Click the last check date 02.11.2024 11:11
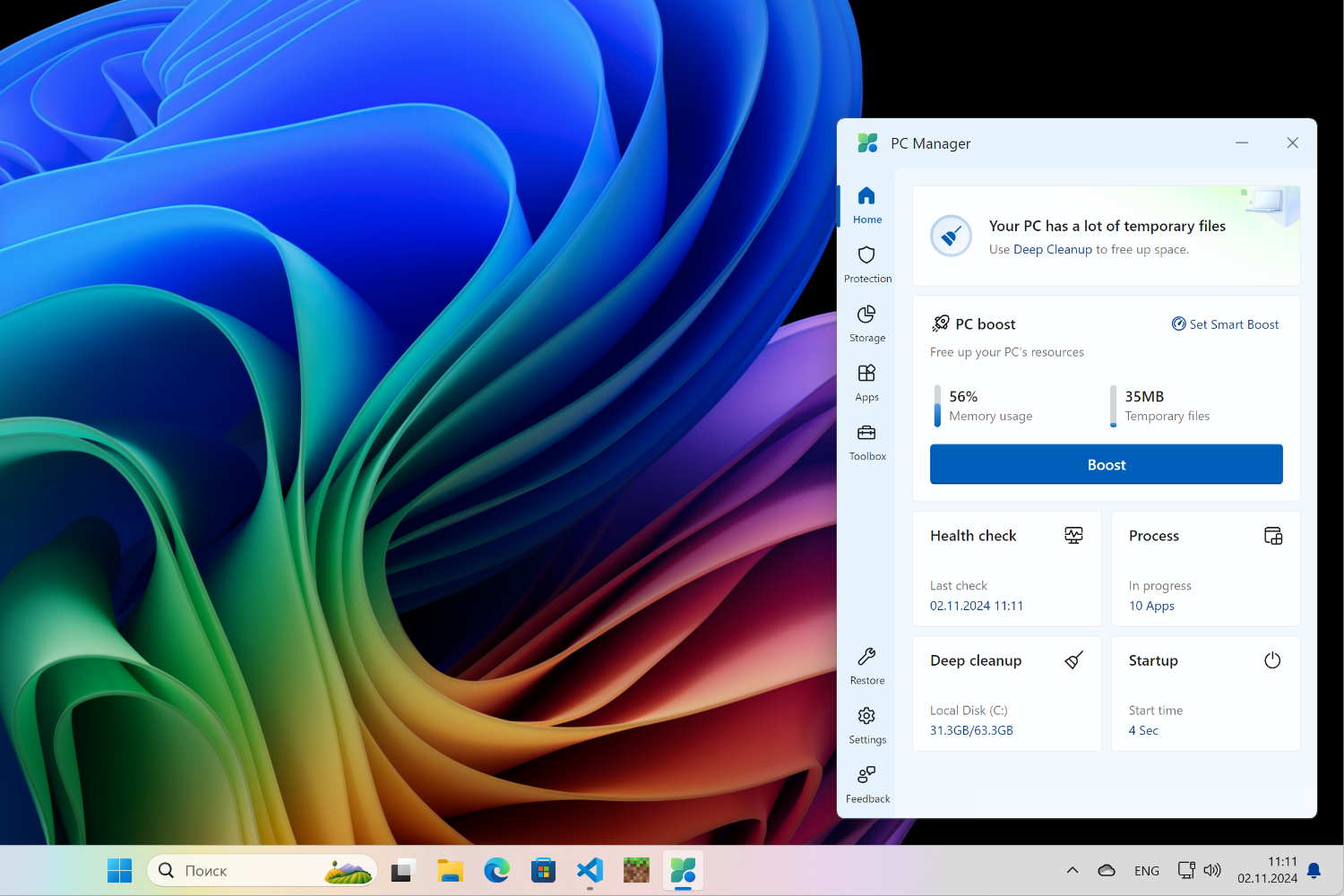Screen dimensions: 1344x896 pos(977,606)
